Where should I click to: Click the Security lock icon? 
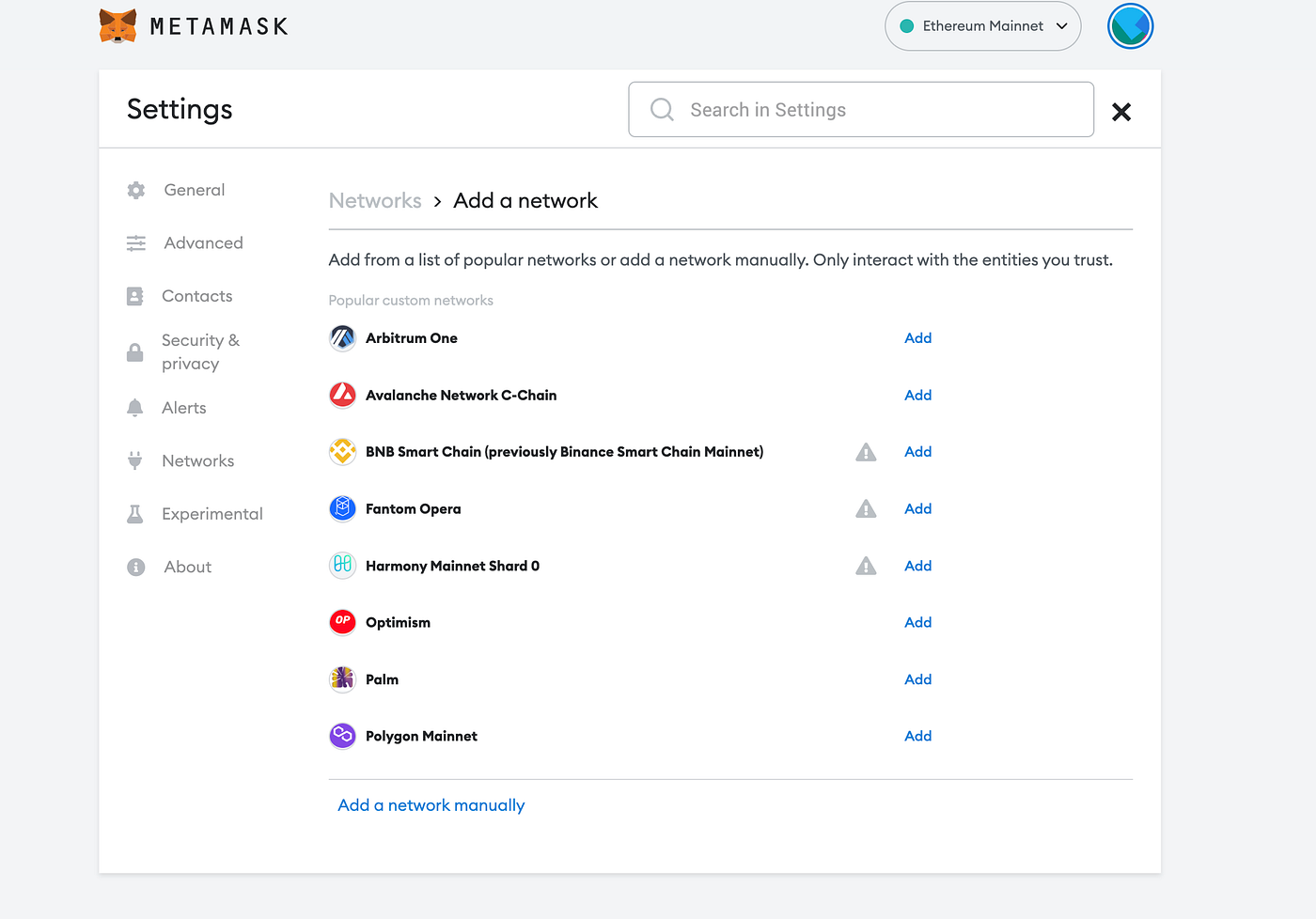coord(135,352)
